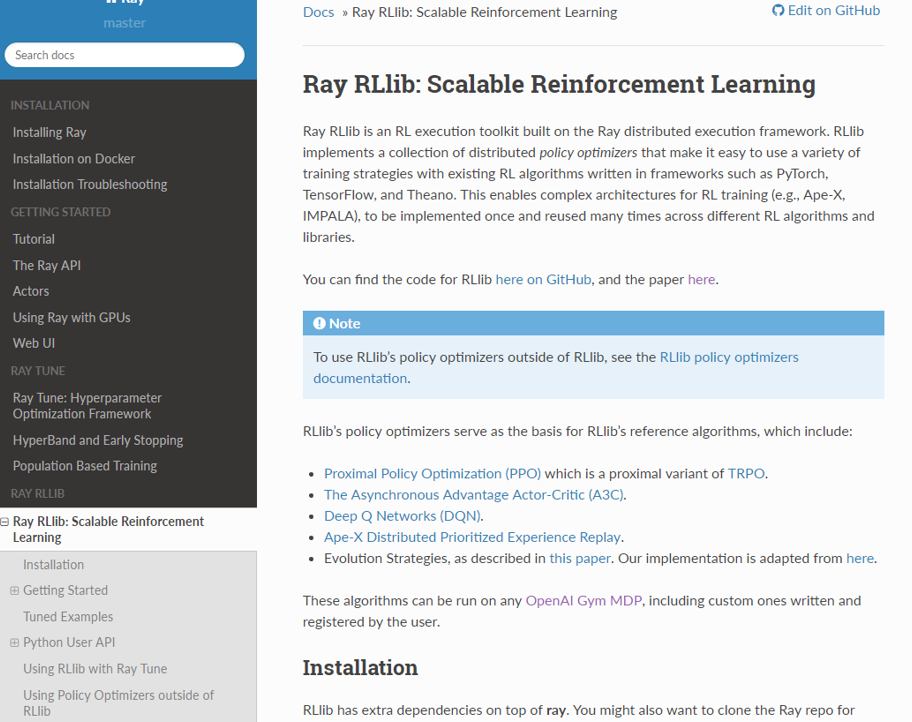Open the Ape-X Distributed Prioritized Experience Replay link

pyautogui.click(x=471, y=536)
